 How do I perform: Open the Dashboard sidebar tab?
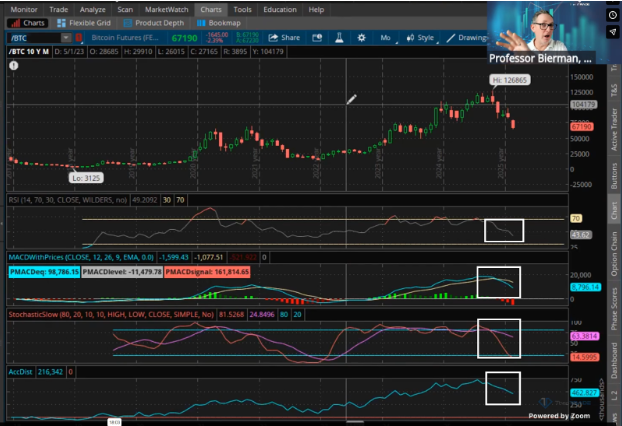tap(614, 360)
